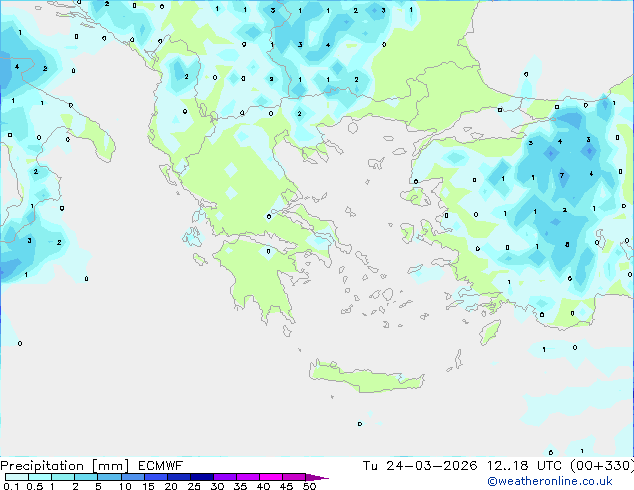The image size is (634, 490).
Task: Click the 'Precipitation [mm]' legend title
Action: click(64, 466)
